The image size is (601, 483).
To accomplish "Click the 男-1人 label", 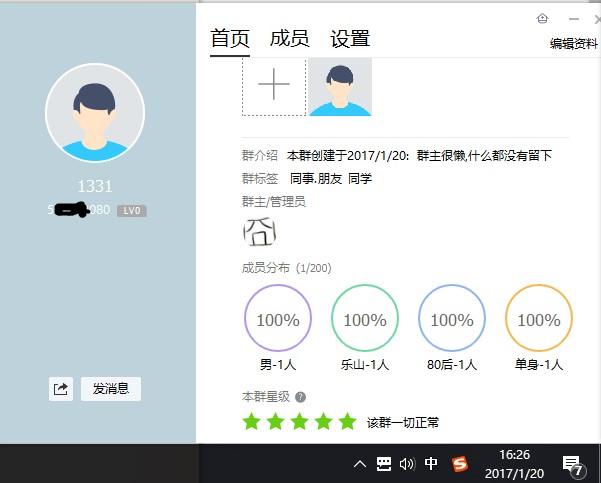I will point(278,365).
